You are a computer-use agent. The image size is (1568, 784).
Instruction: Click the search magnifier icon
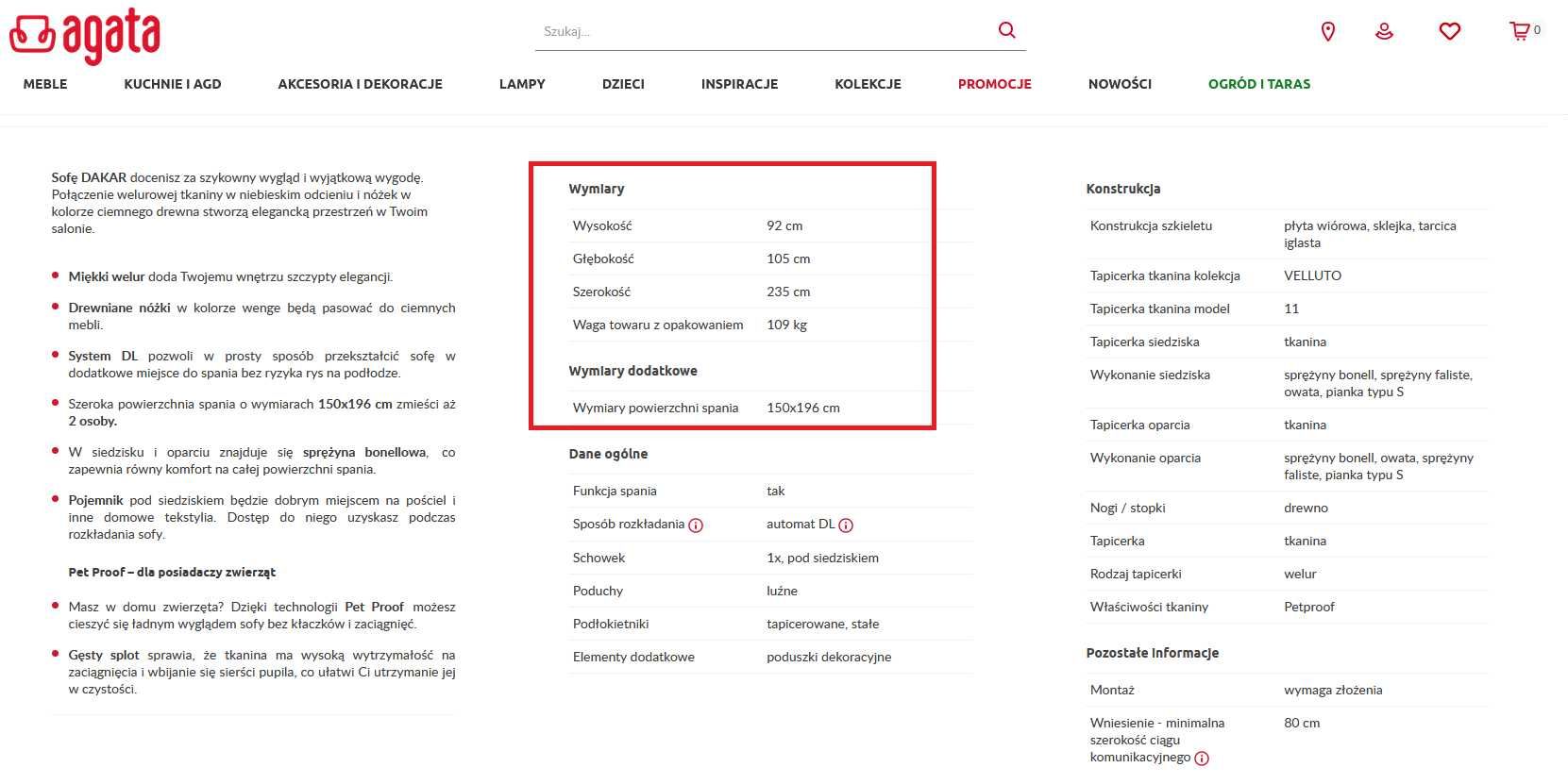click(x=1007, y=30)
